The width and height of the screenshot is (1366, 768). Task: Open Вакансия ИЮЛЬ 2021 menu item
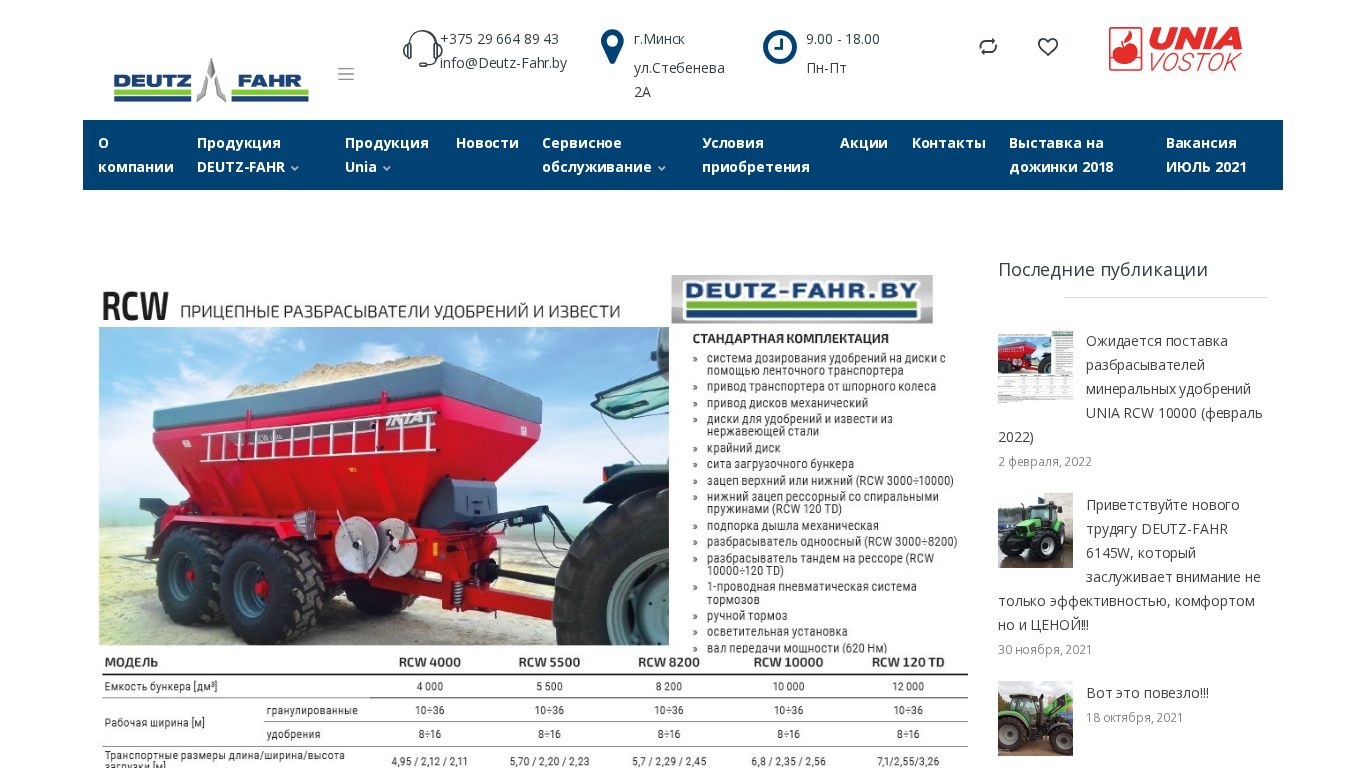[1206, 155]
